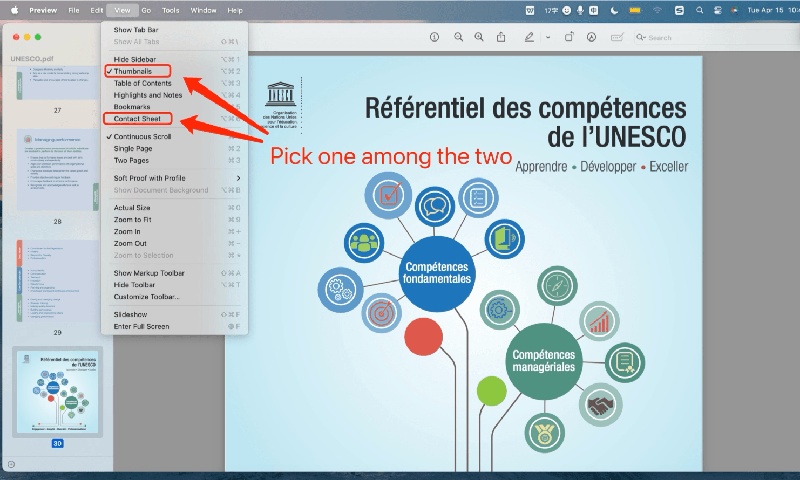Select Contact Sheet view

(174, 119)
